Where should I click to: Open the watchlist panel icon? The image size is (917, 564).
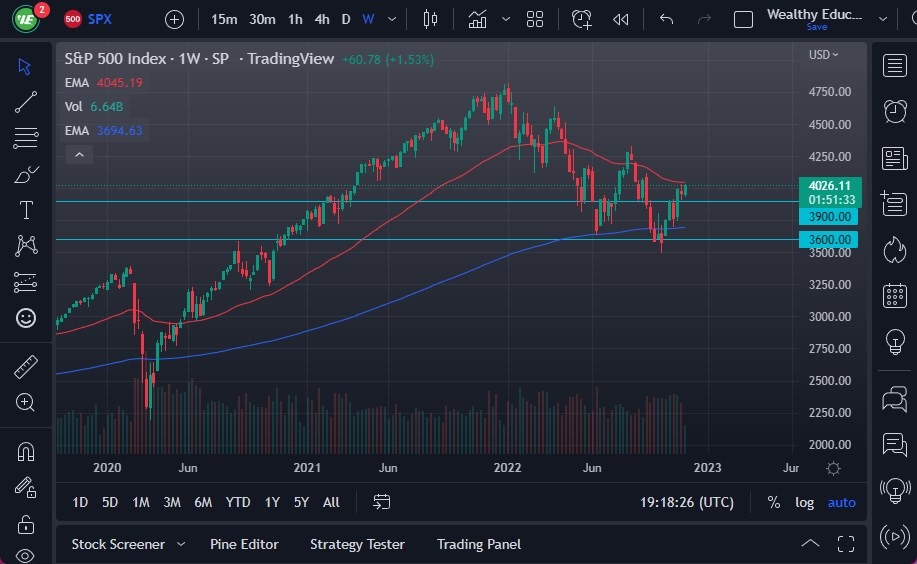tap(895, 66)
